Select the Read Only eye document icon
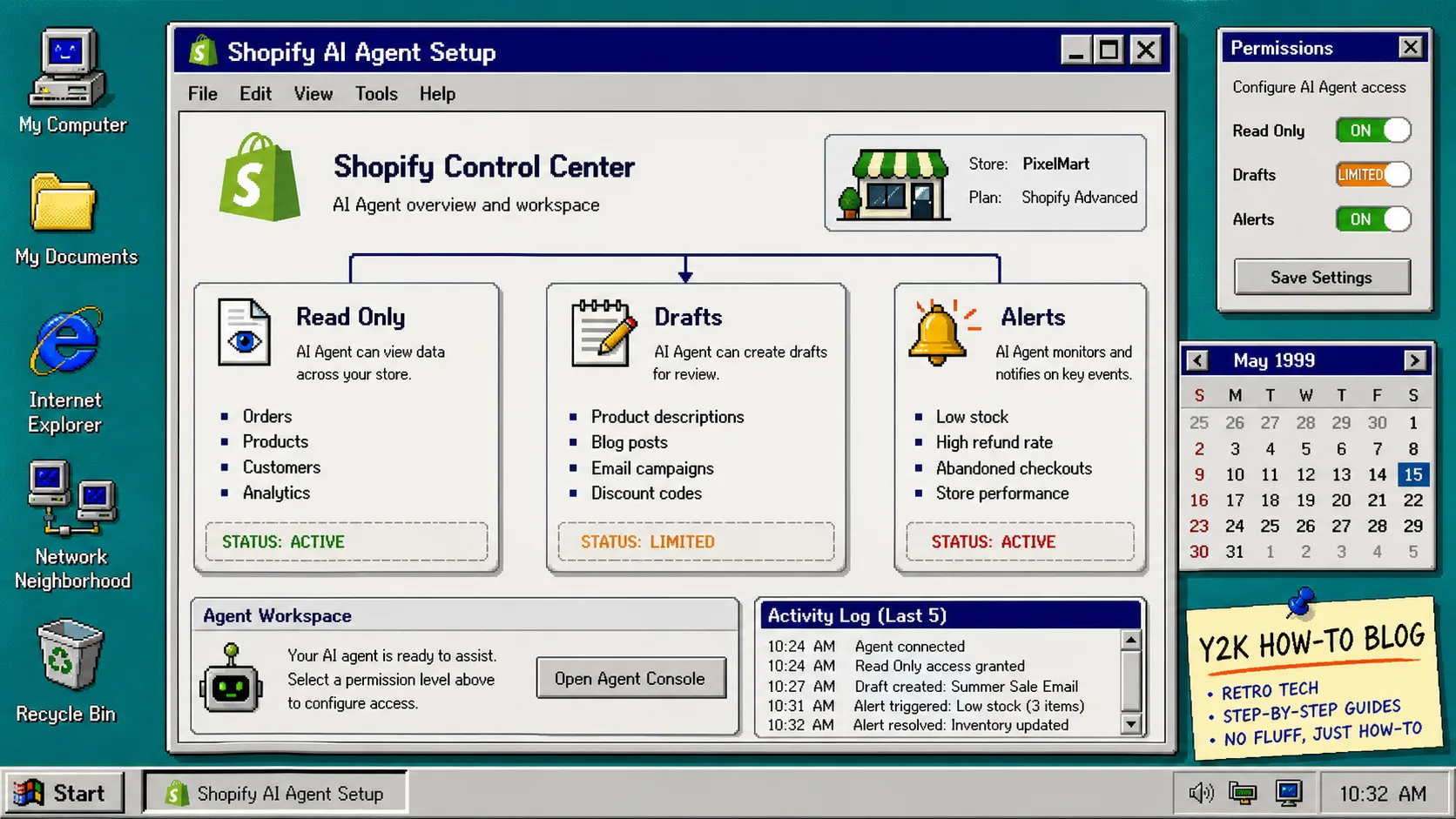The width and height of the screenshot is (1456, 819). click(x=244, y=332)
